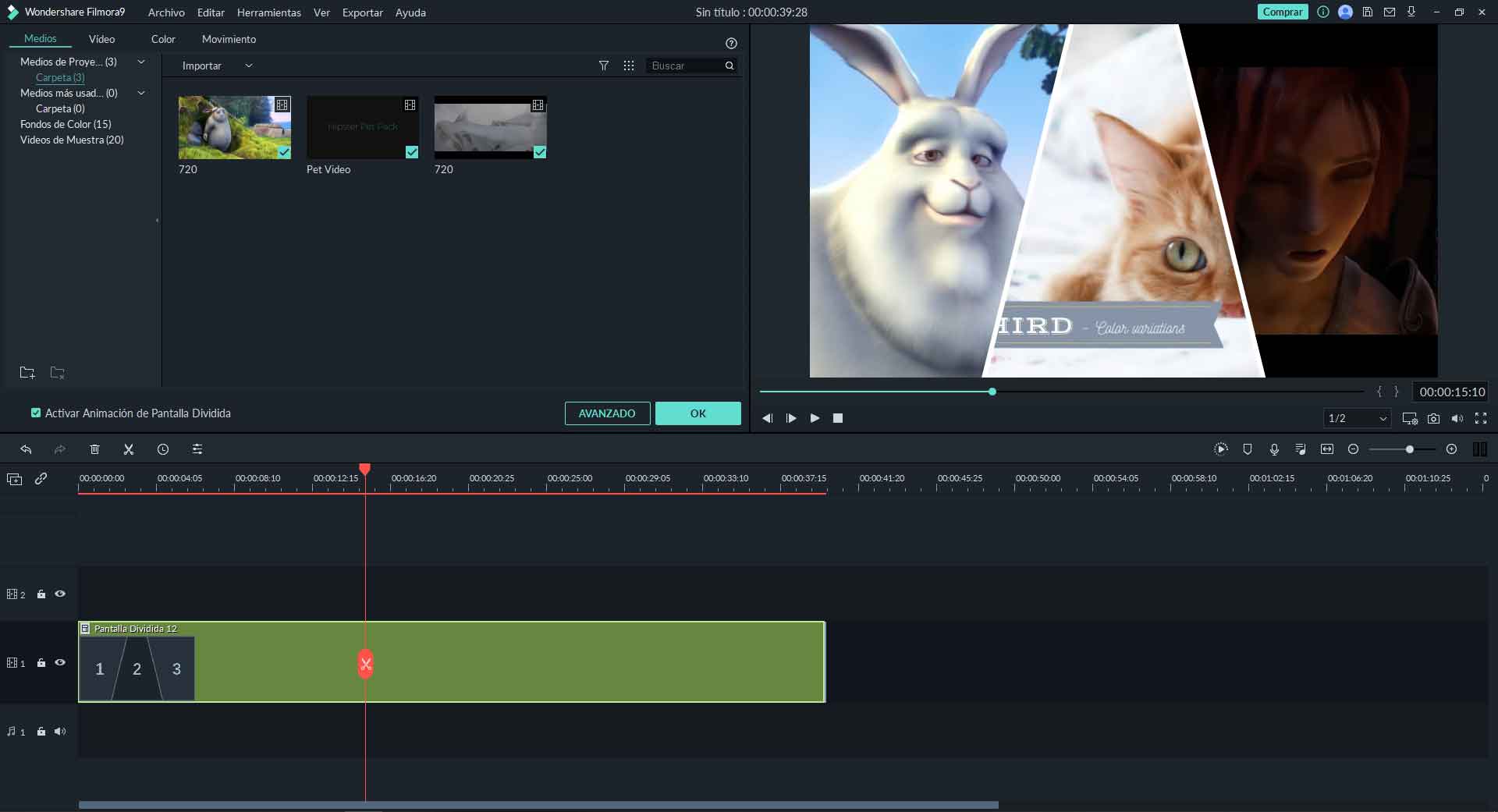Viewport: 1498px width, 812px height.
Task: Record voiceover with the microphone icon
Action: click(1274, 449)
